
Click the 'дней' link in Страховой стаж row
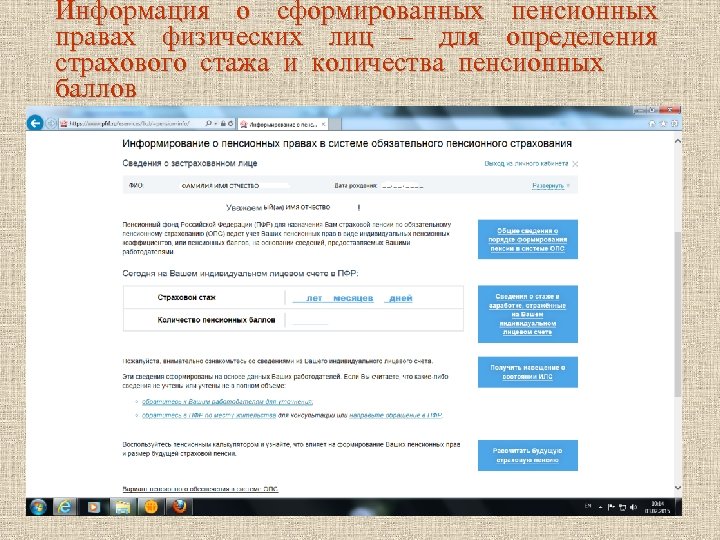pyautogui.click(x=398, y=298)
